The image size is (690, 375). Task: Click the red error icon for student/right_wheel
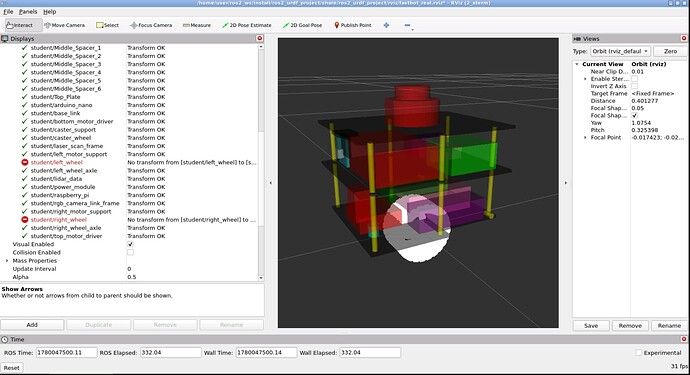(x=25, y=220)
